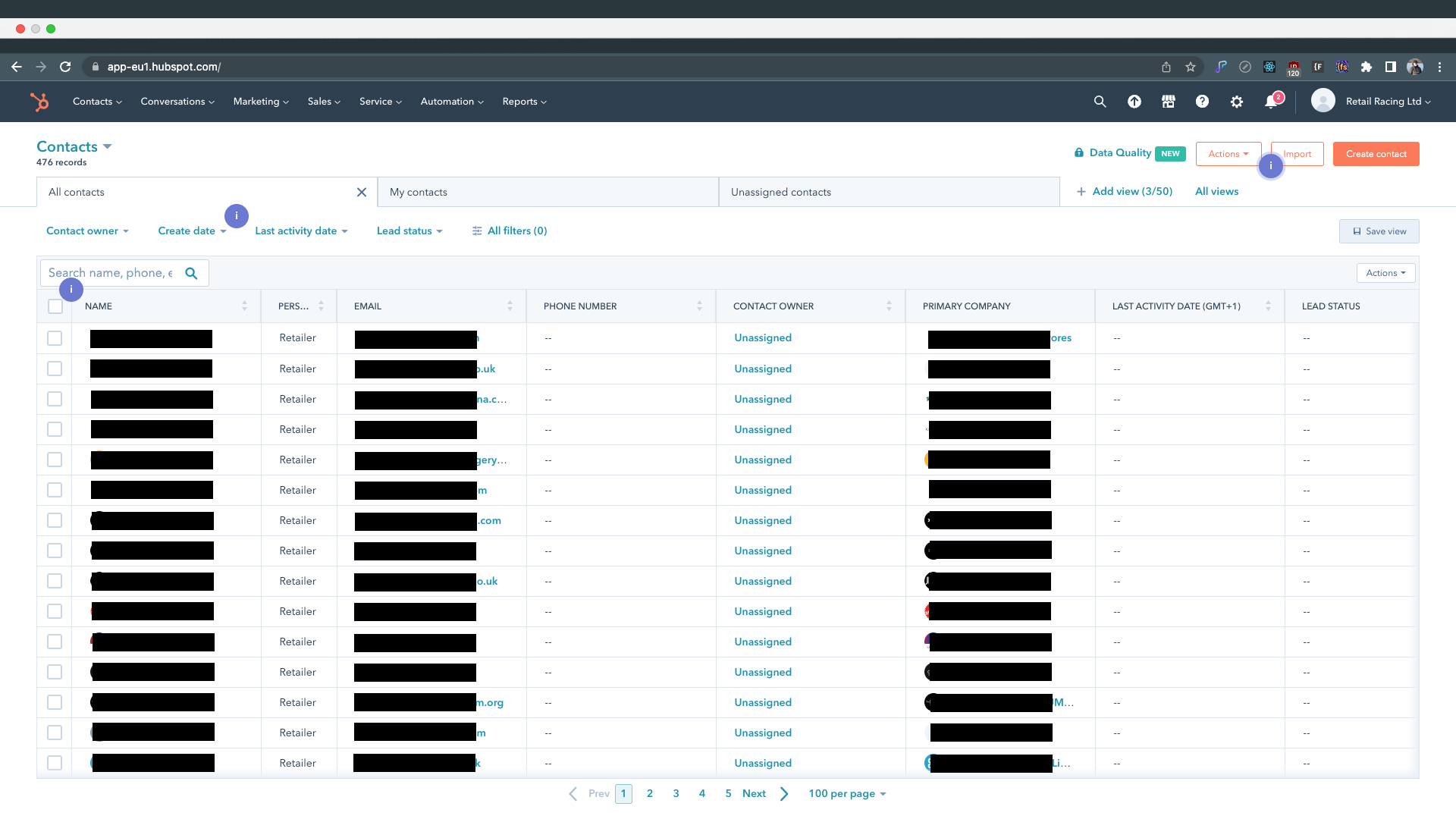
Task: Bookmark page with the star icon
Action: (1191, 67)
